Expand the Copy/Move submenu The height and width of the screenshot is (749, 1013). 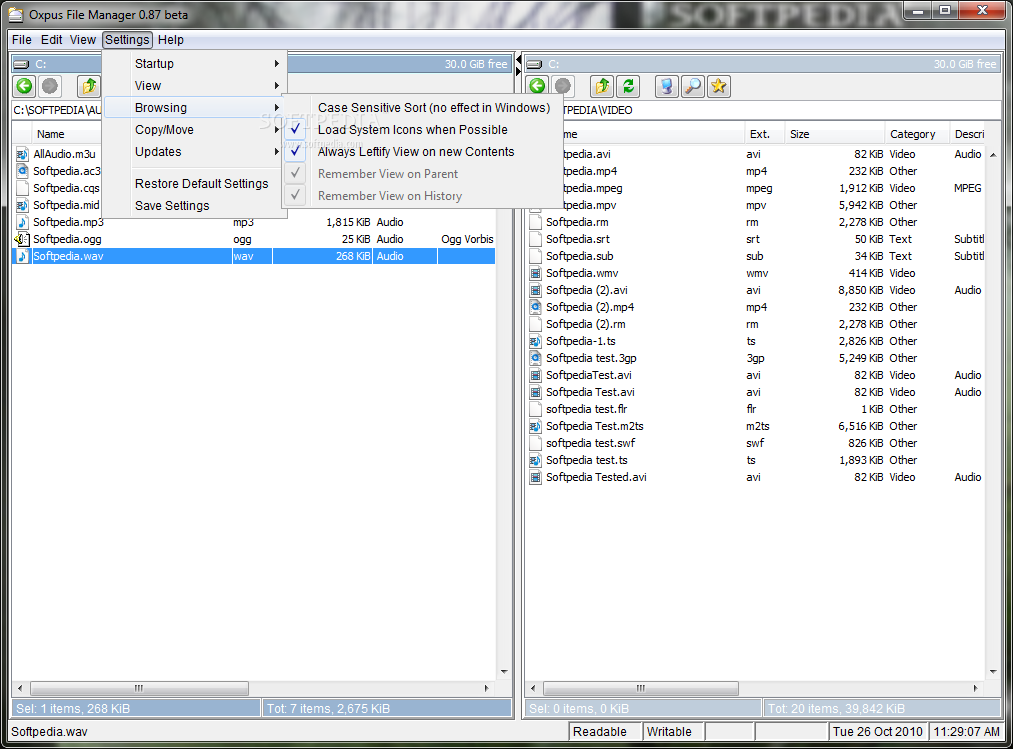[194, 129]
